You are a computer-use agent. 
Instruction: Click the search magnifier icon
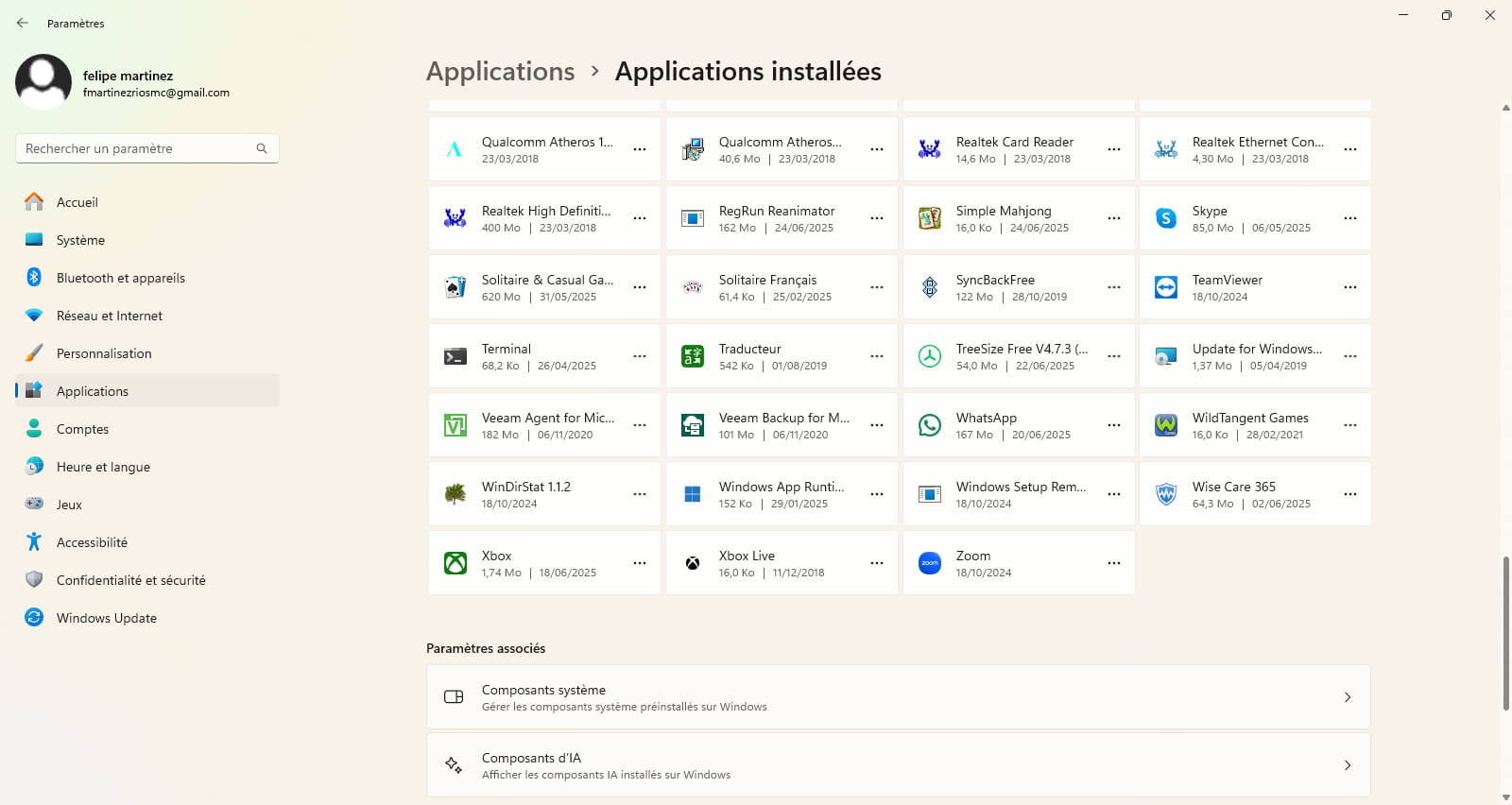pos(262,148)
